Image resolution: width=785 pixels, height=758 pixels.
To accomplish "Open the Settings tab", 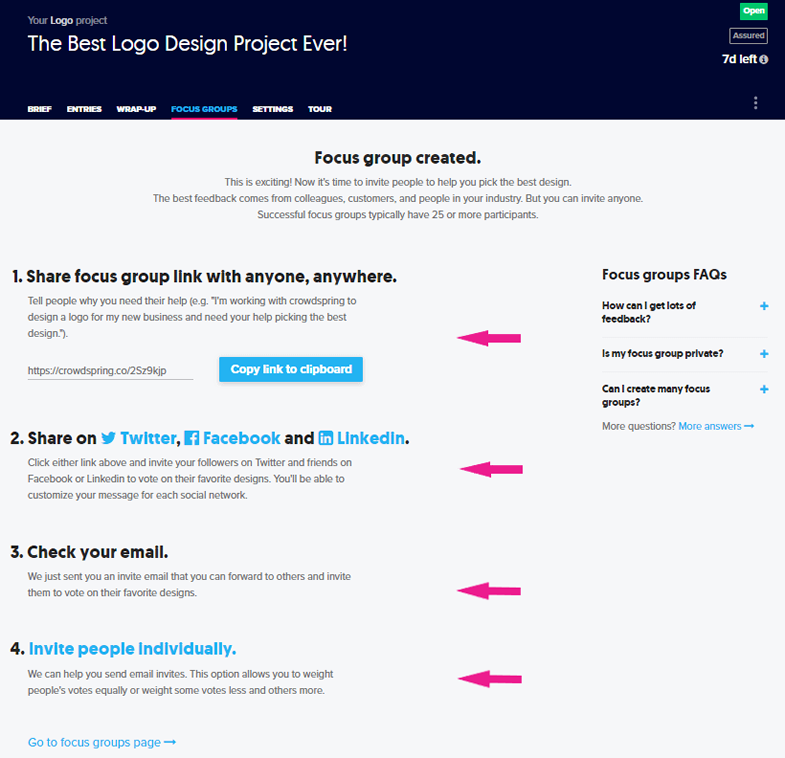I will (x=272, y=109).
